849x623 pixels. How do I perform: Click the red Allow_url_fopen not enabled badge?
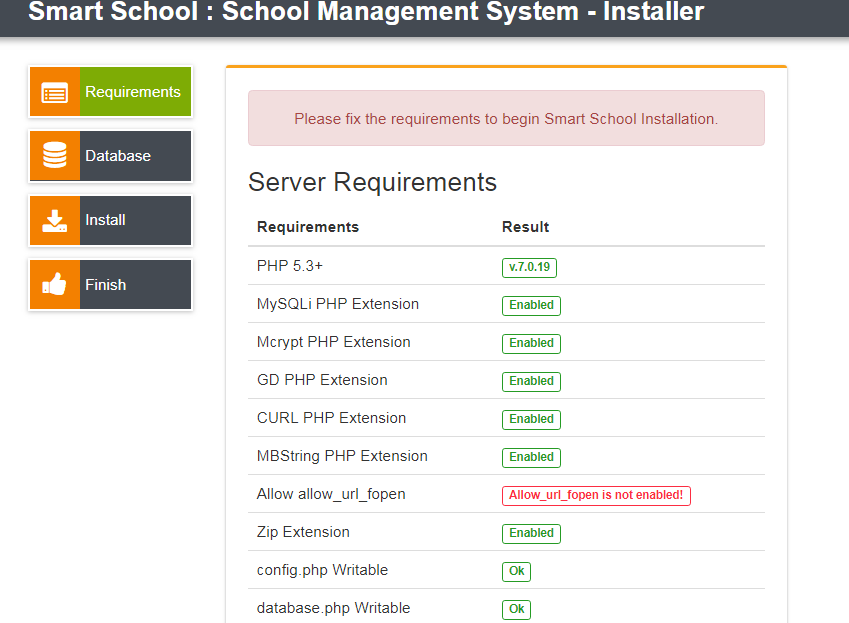(x=596, y=495)
